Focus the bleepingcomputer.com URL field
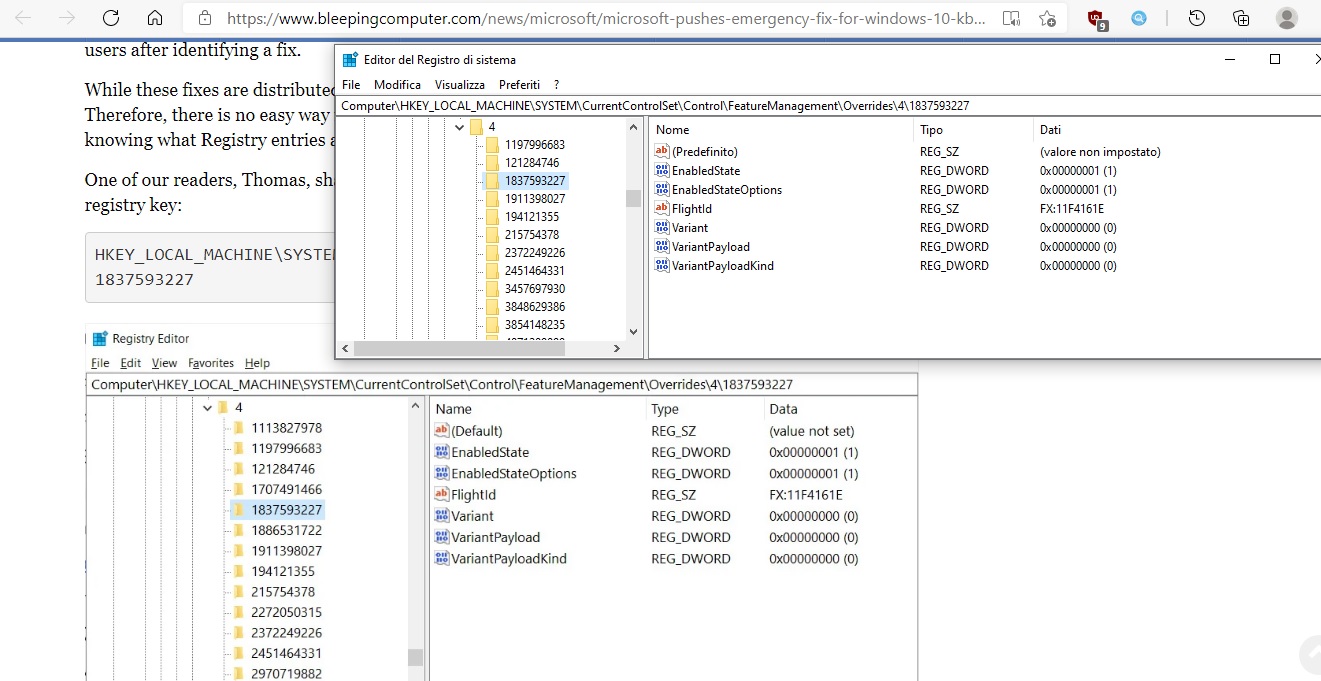Image resolution: width=1321 pixels, height=681 pixels. (605, 18)
